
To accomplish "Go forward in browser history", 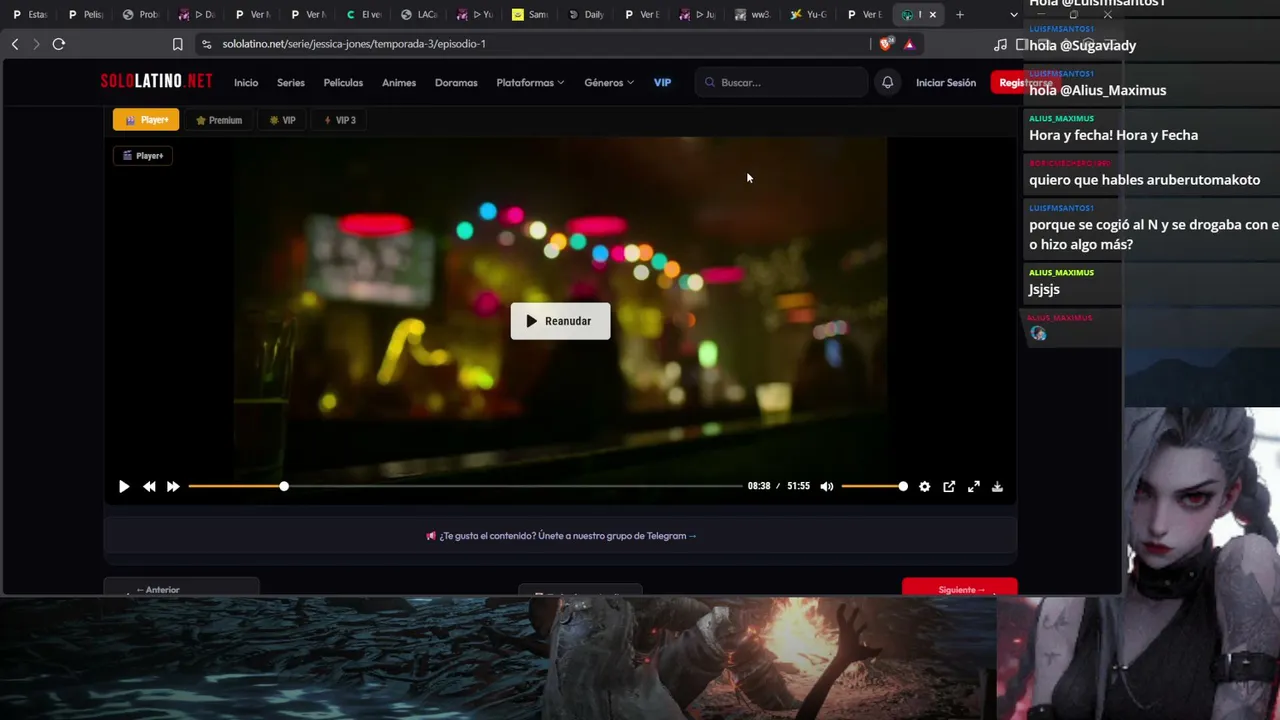I will click(x=37, y=44).
